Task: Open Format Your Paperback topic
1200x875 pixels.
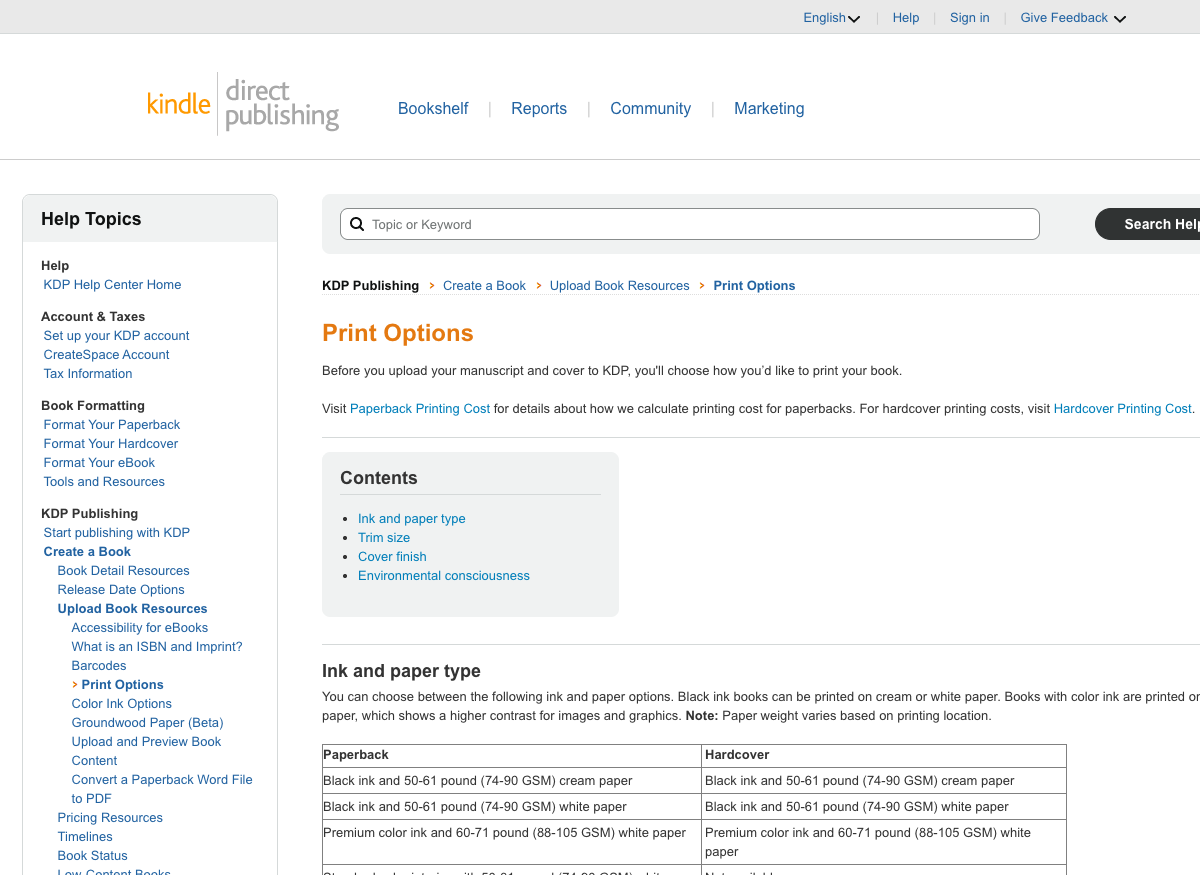Action: tap(112, 424)
